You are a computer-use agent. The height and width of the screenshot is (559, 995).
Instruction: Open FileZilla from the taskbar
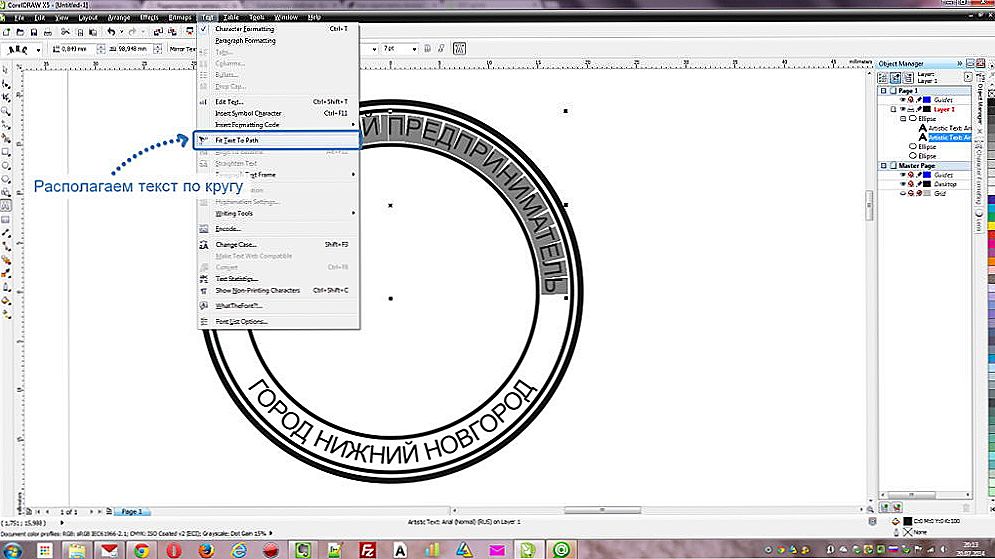point(368,549)
